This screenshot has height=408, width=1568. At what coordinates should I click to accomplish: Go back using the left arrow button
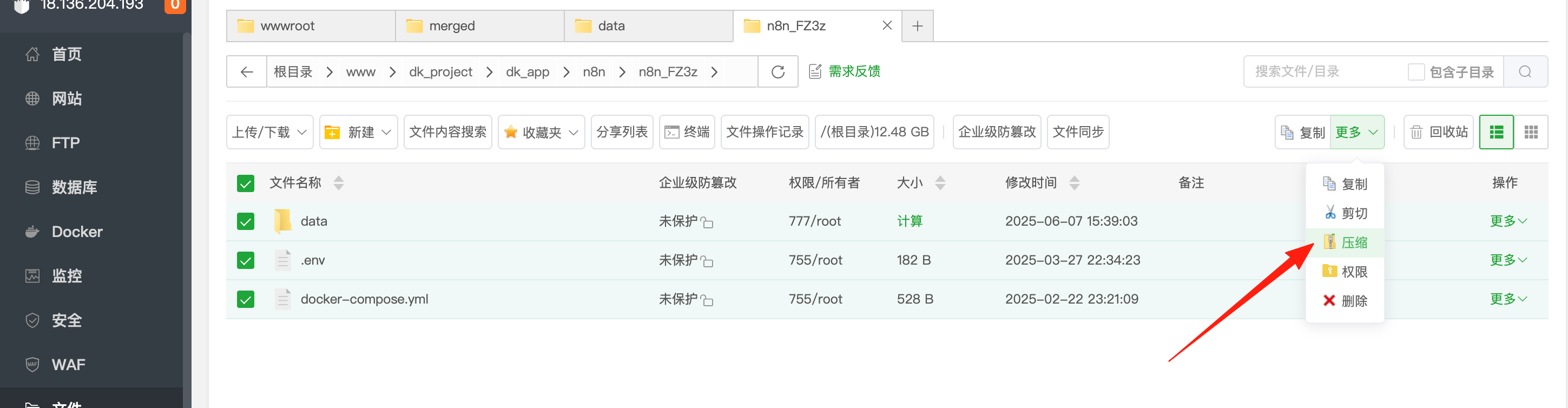[247, 72]
